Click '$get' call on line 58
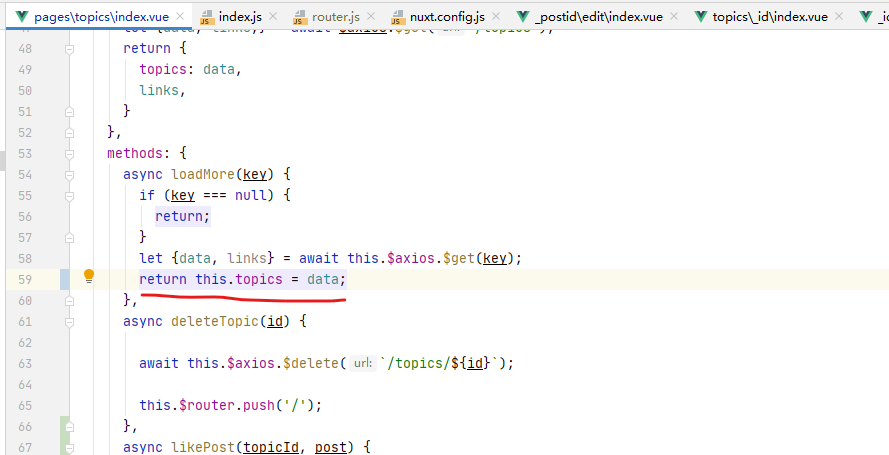889x455 pixels. point(459,258)
